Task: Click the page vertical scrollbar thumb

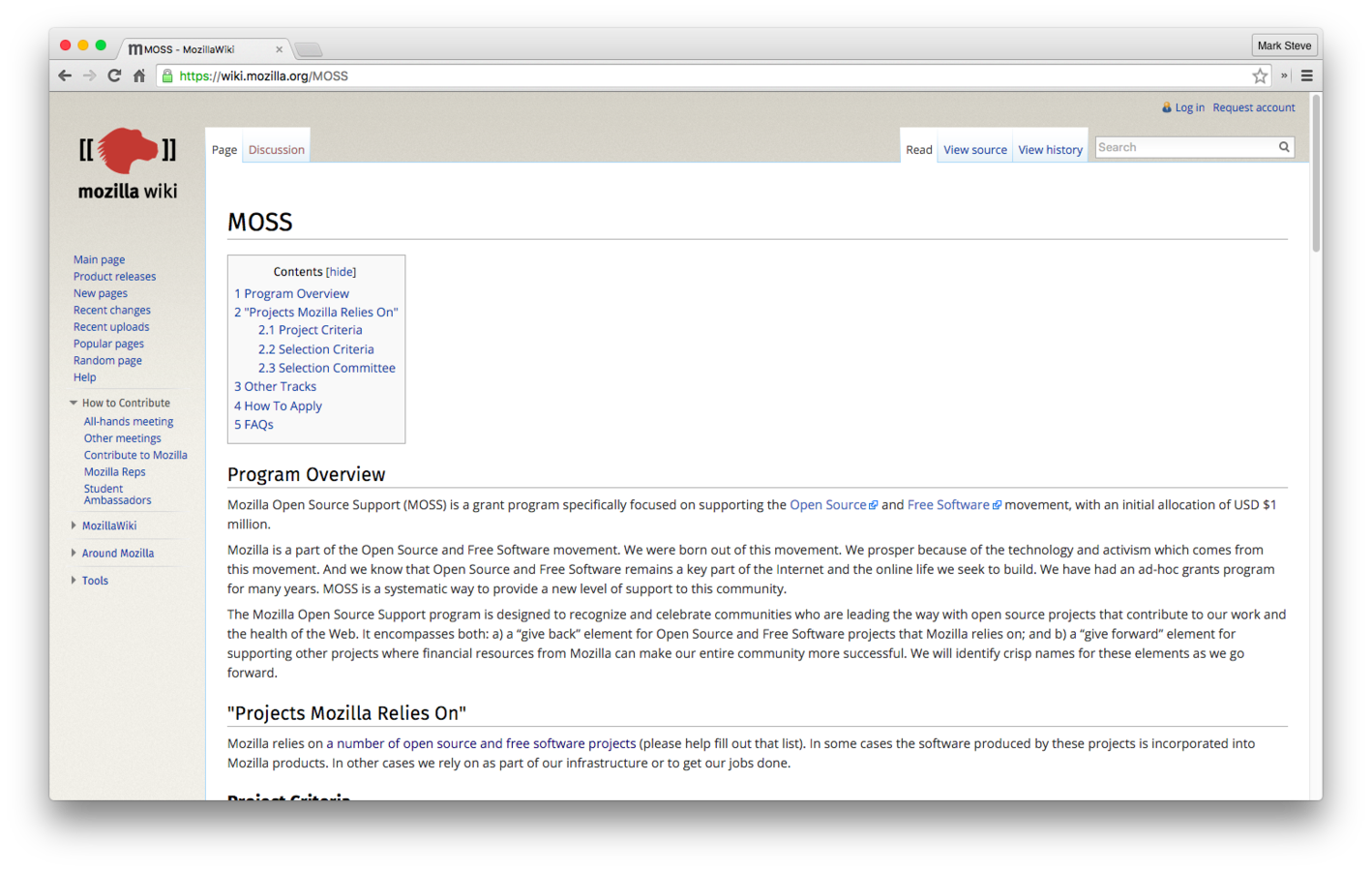Action: (x=1316, y=174)
